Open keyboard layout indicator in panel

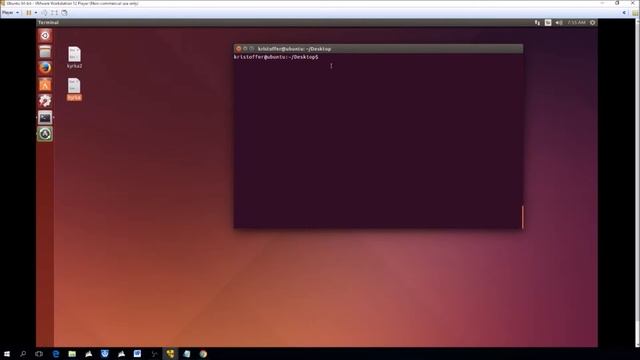click(x=548, y=23)
